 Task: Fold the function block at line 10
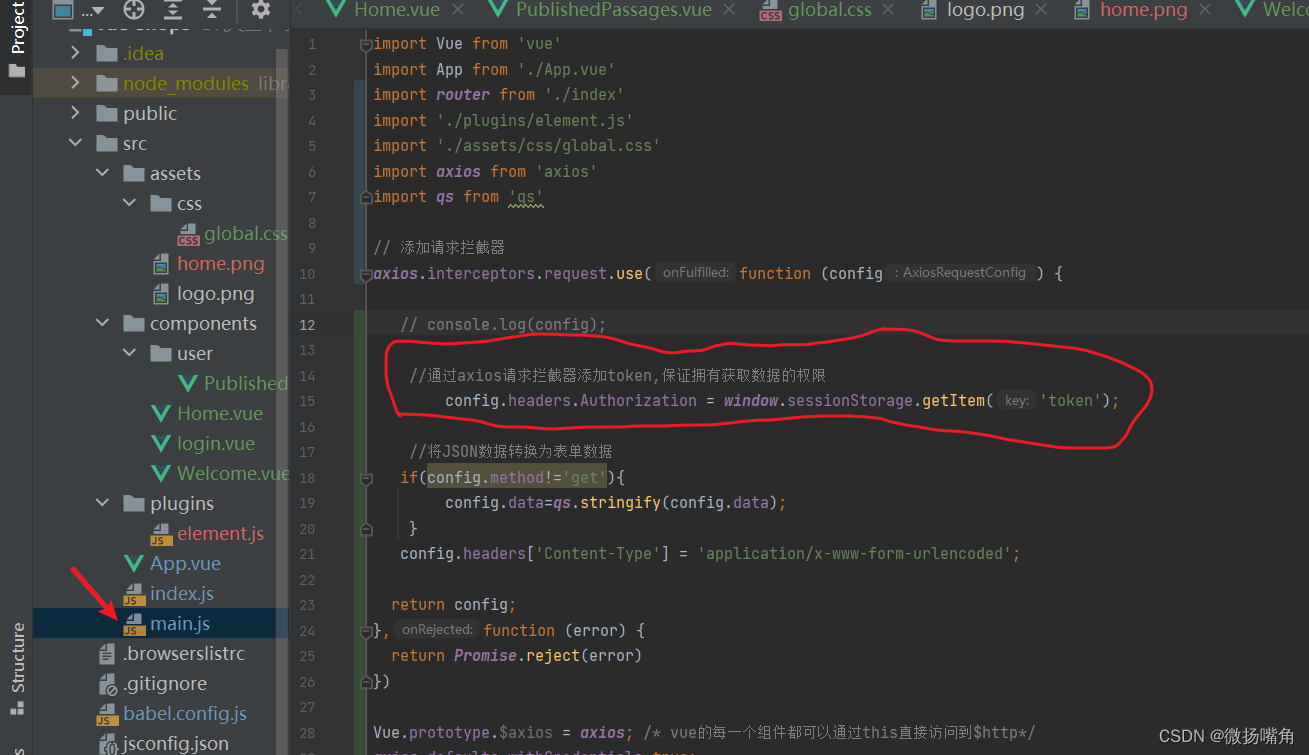(366, 274)
